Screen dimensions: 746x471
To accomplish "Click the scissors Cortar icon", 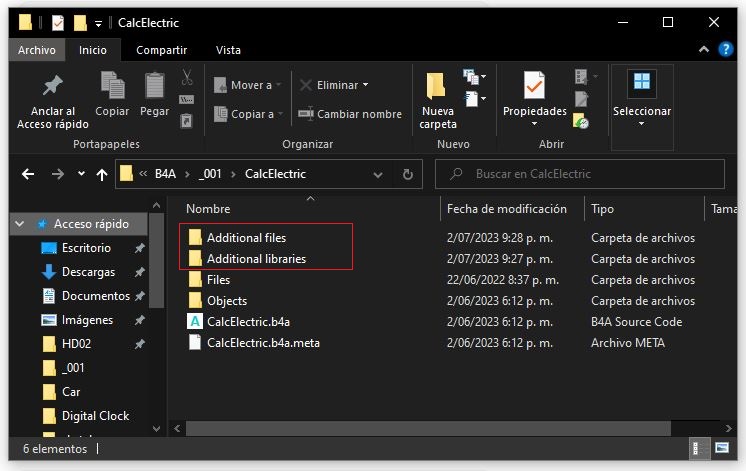I will (187, 77).
